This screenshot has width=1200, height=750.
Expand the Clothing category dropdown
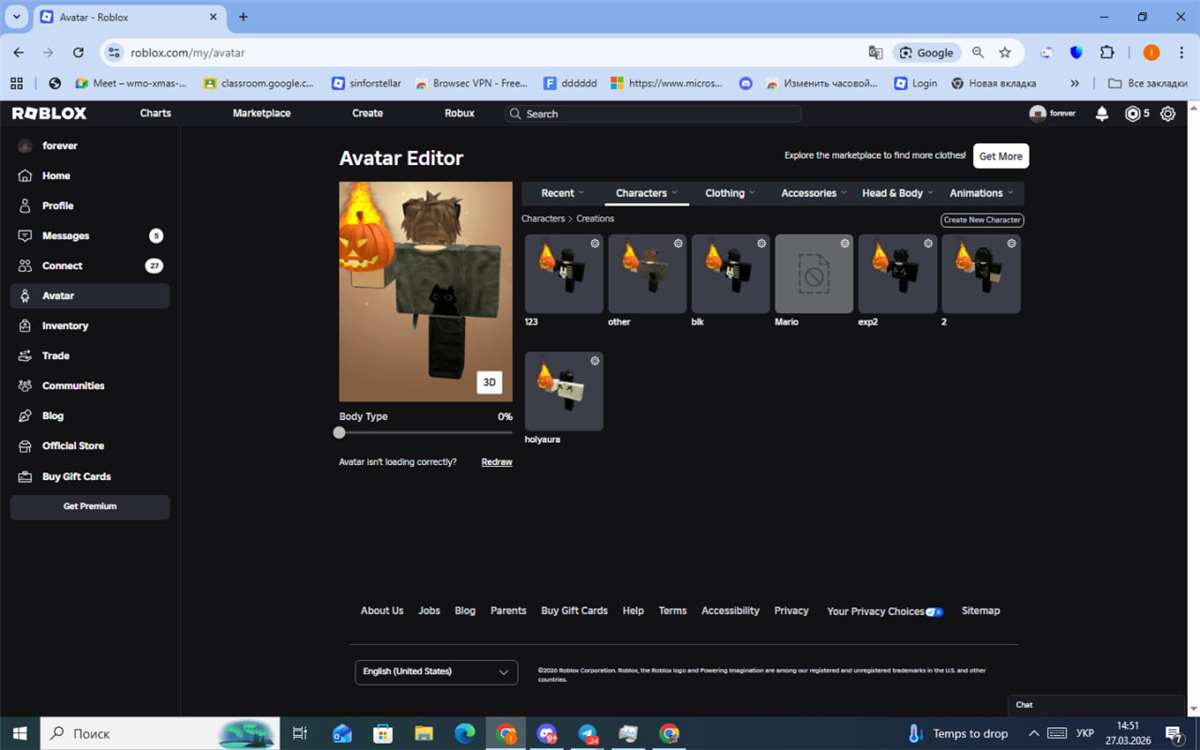pyautogui.click(x=729, y=192)
